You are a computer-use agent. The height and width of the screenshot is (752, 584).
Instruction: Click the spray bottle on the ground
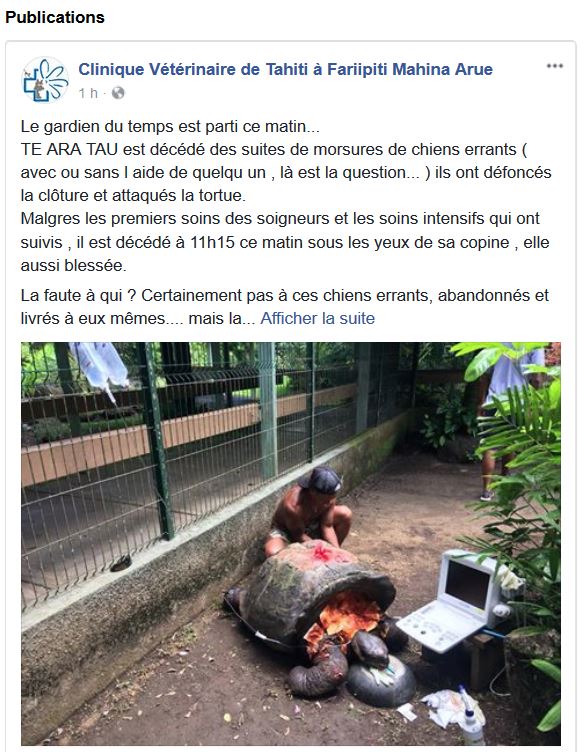tap(470, 717)
